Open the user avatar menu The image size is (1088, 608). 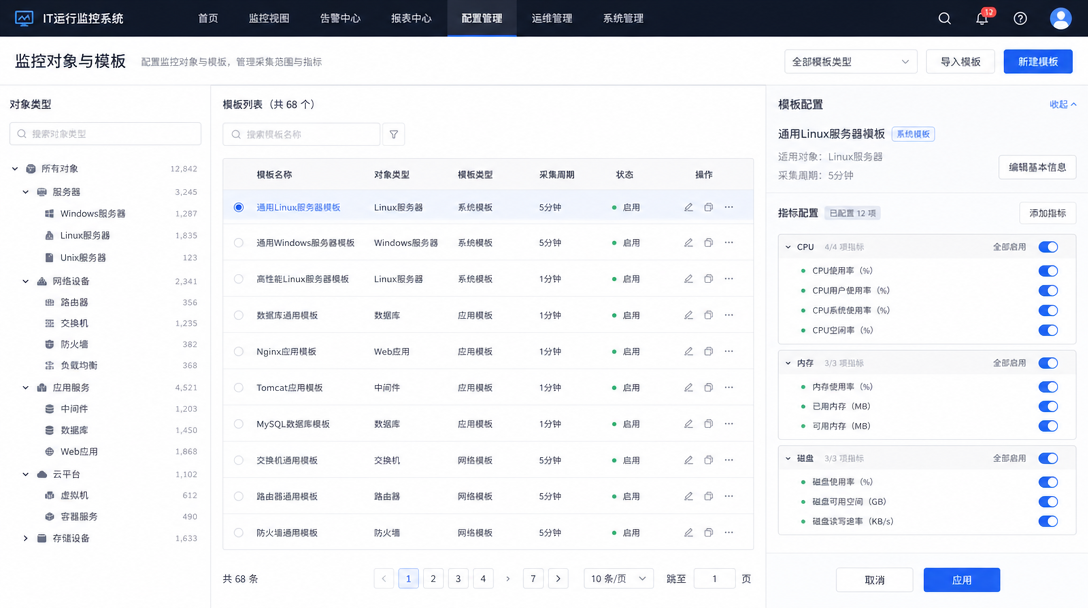1060,18
